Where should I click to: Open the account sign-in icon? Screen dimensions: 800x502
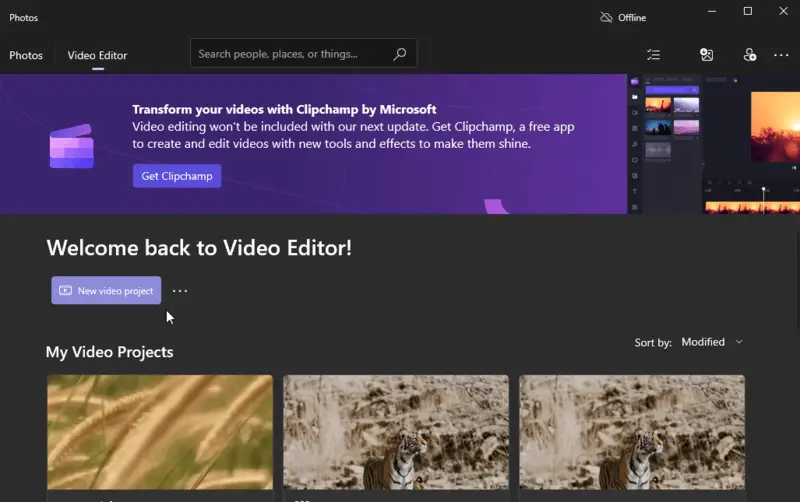click(749, 55)
